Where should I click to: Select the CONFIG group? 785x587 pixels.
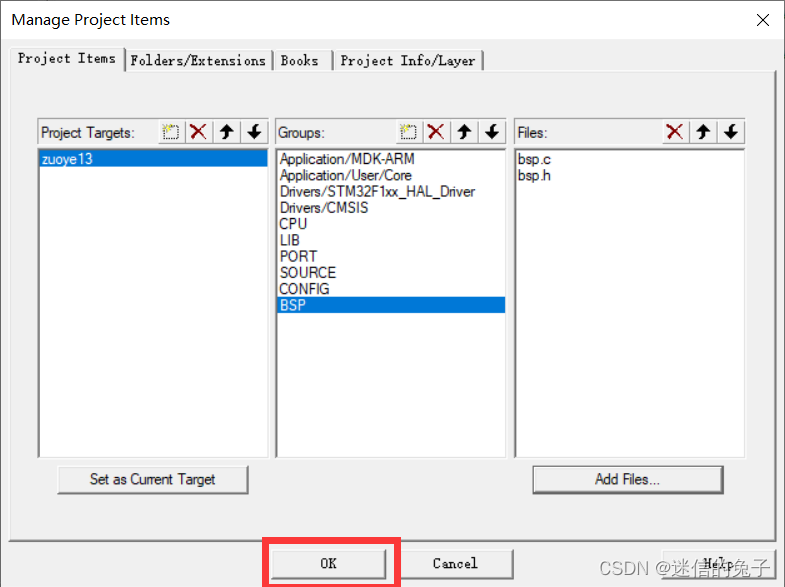click(x=391, y=289)
